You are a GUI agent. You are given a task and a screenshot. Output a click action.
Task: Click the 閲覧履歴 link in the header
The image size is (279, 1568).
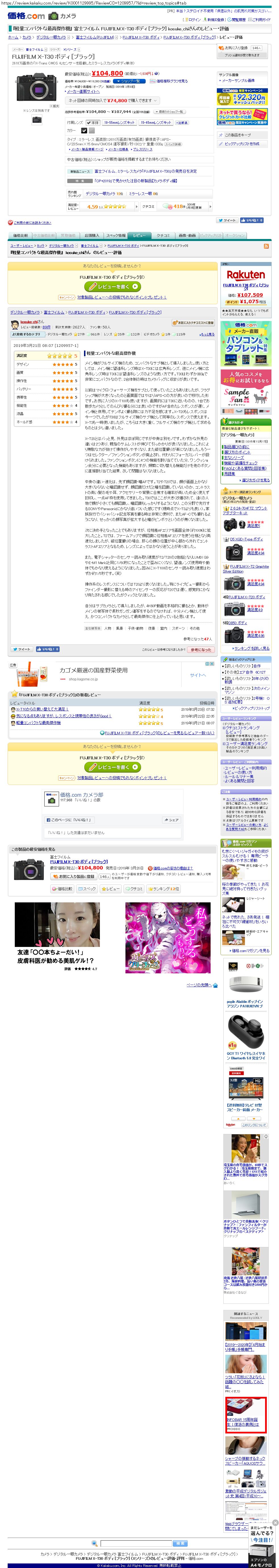pos(238,20)
